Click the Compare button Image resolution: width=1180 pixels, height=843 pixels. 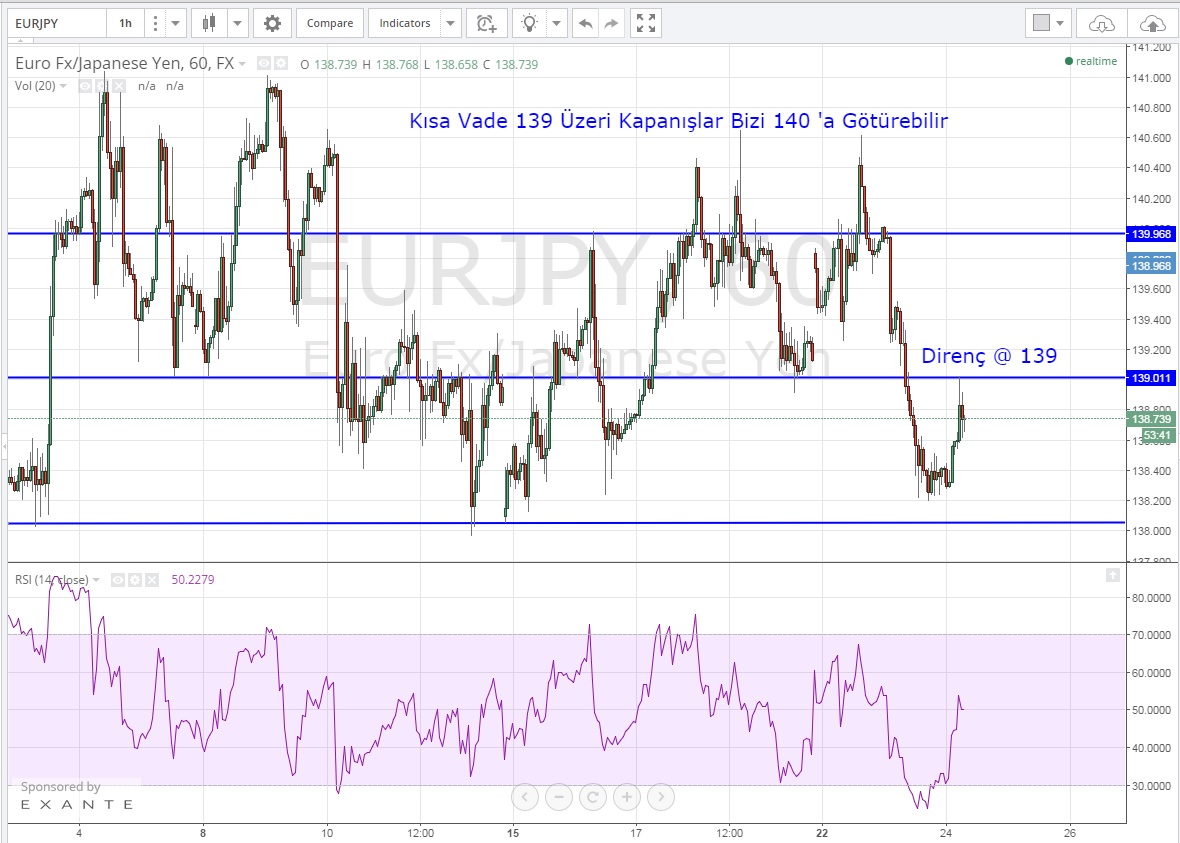click(329, 22)
